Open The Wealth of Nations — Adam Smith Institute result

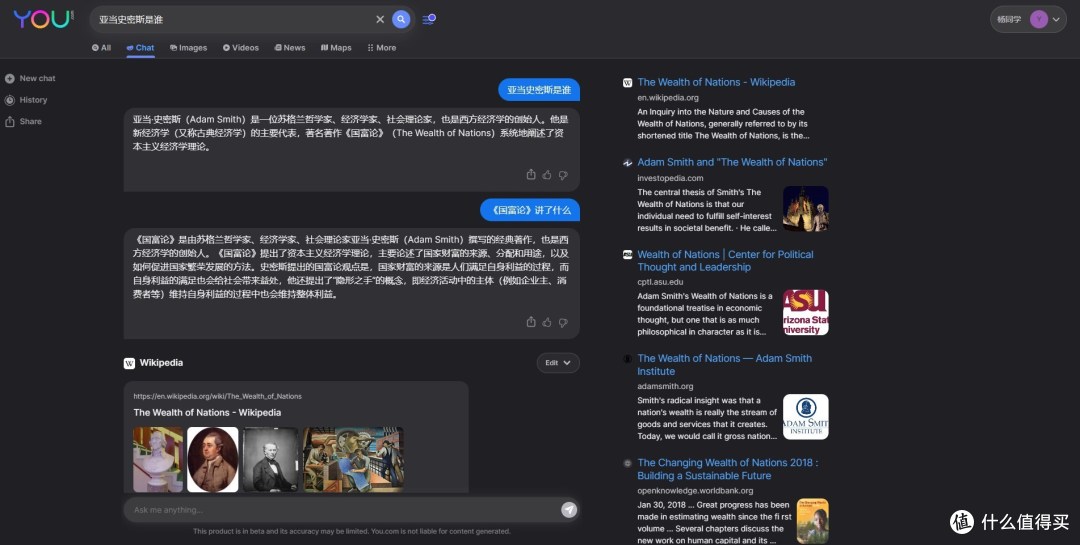725,364
